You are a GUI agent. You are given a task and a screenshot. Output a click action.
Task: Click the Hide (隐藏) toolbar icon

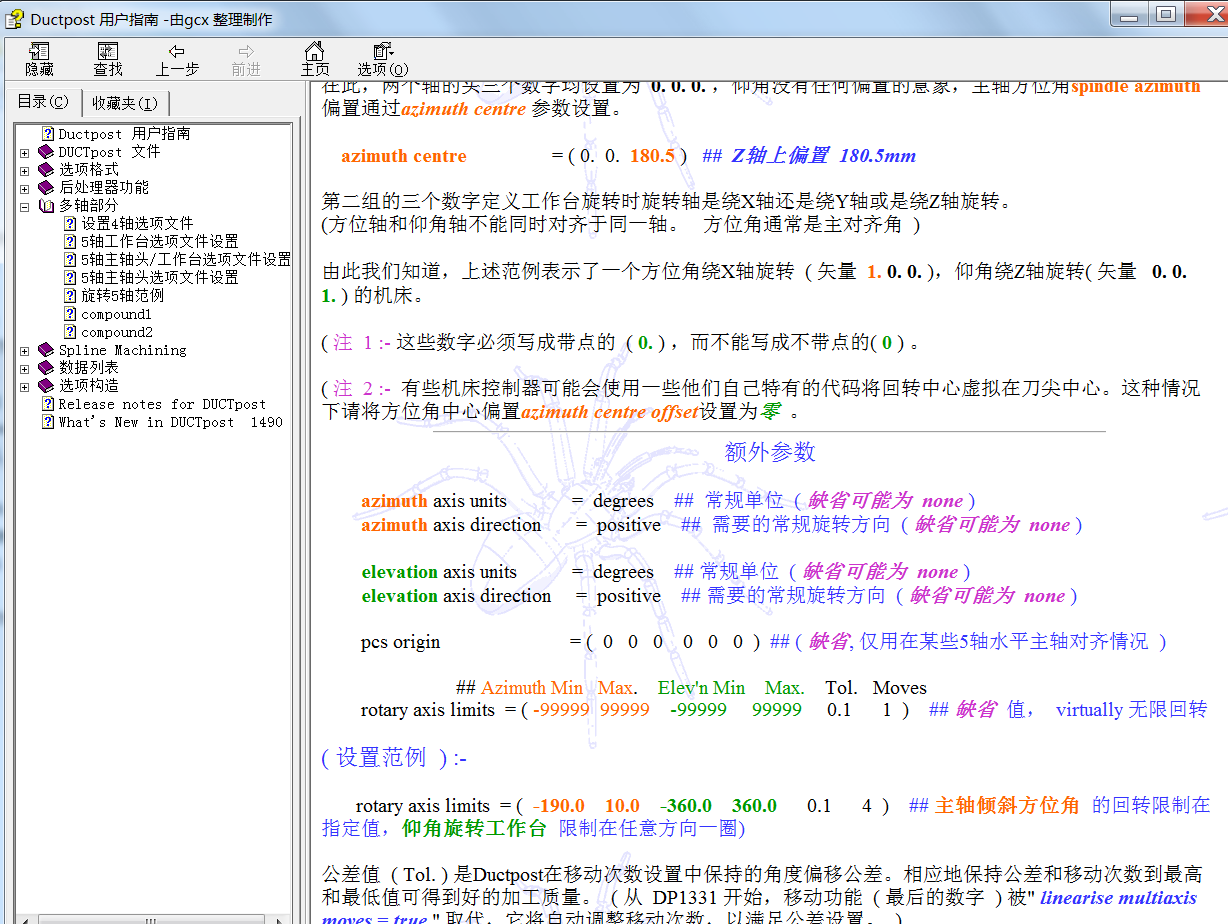(40, 60)
